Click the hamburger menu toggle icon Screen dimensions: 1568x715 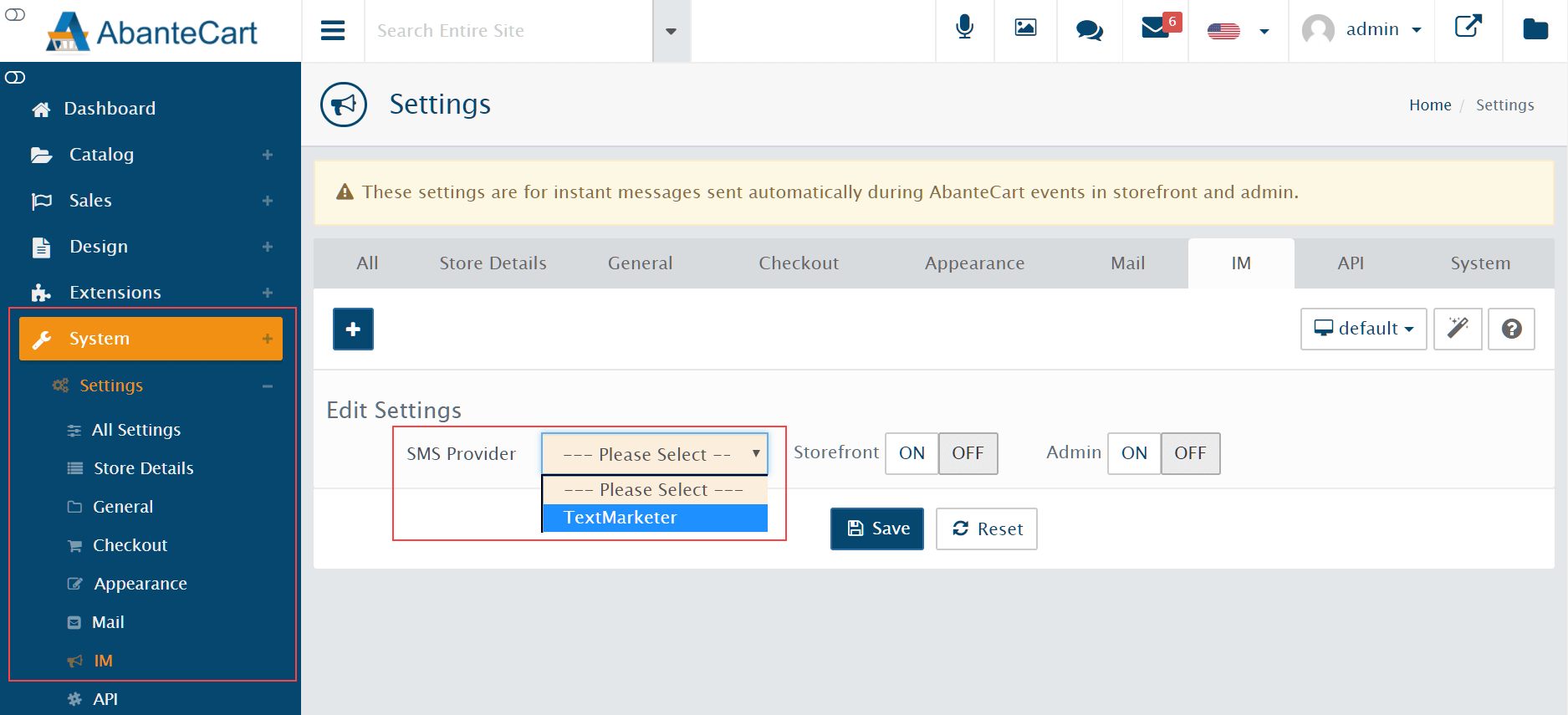(333, 31)
